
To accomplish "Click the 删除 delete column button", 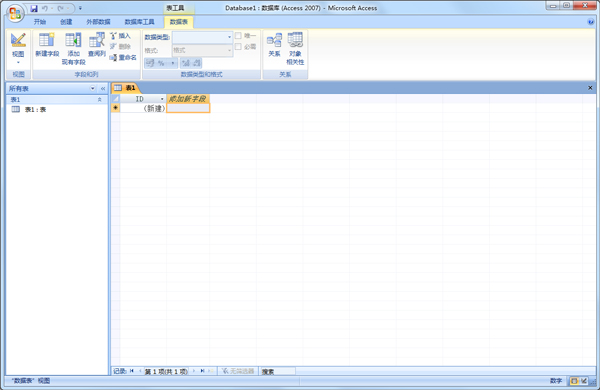I will point(121,46).
